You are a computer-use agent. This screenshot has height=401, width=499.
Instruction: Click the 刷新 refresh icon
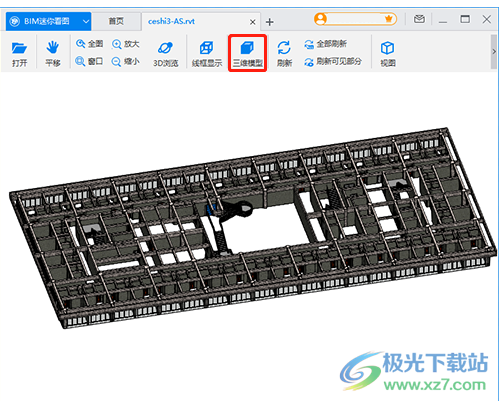click(284, 53)
